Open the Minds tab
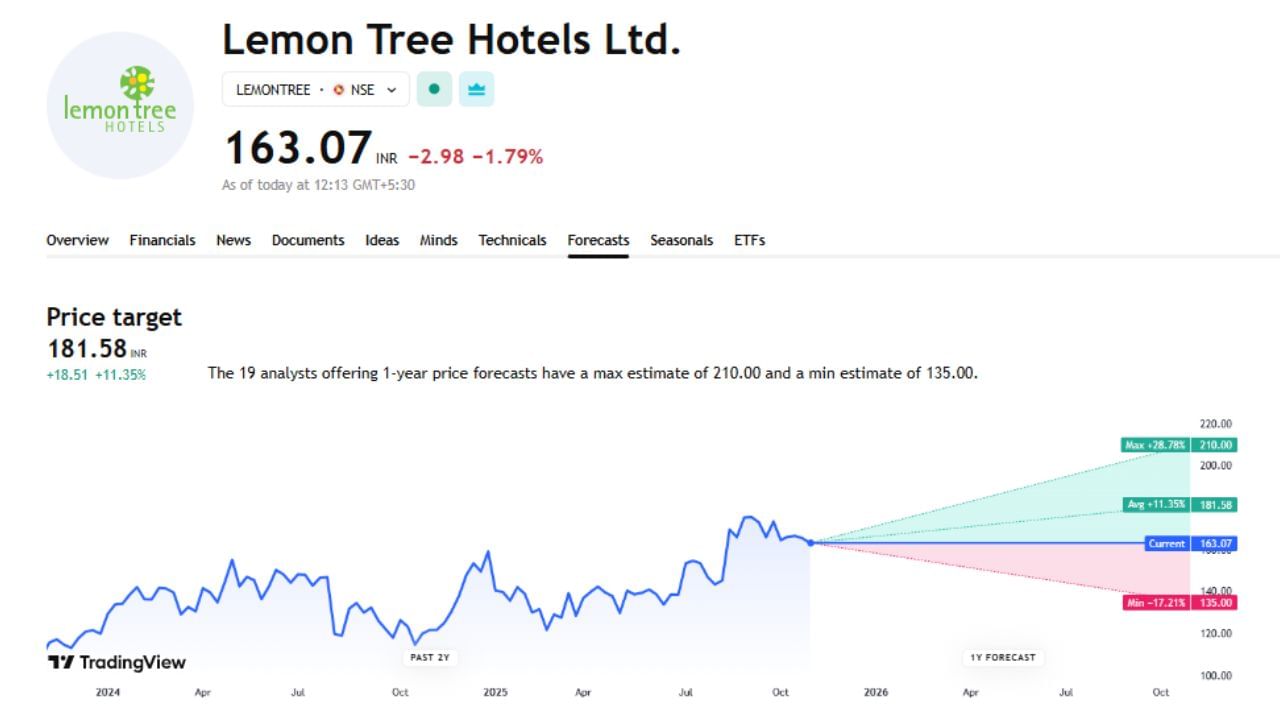 (x=438, y=240)
